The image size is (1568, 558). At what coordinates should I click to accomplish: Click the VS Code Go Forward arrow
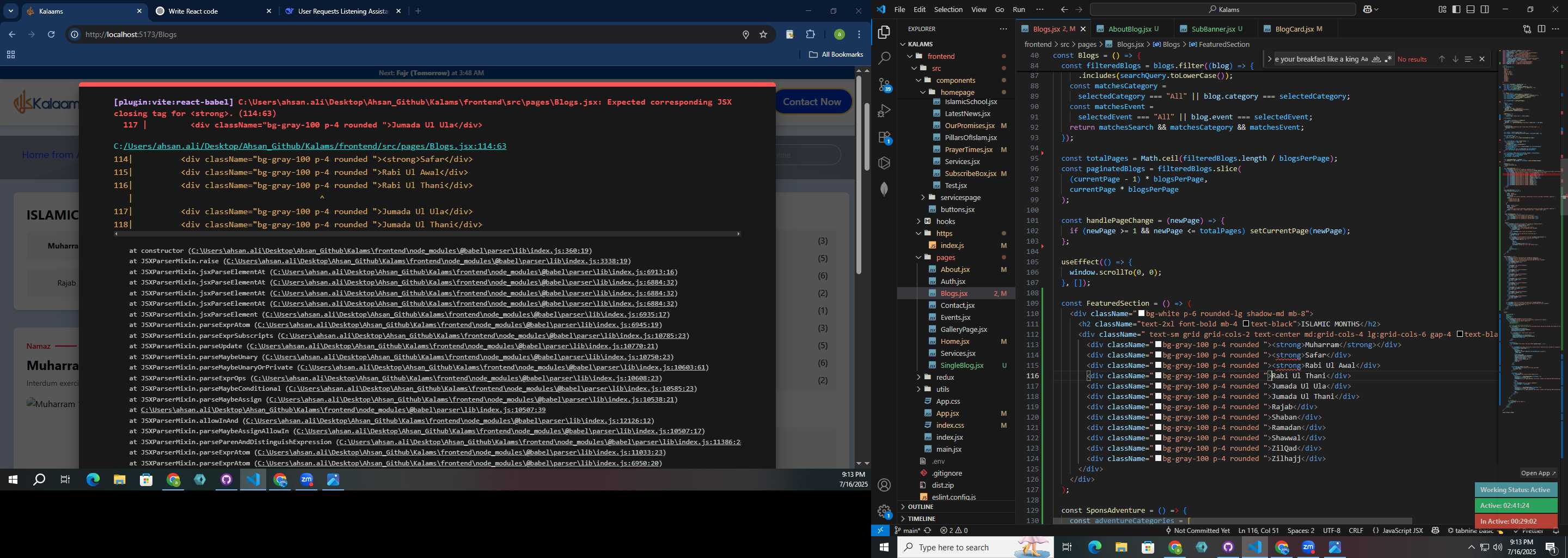point(1079,10)
